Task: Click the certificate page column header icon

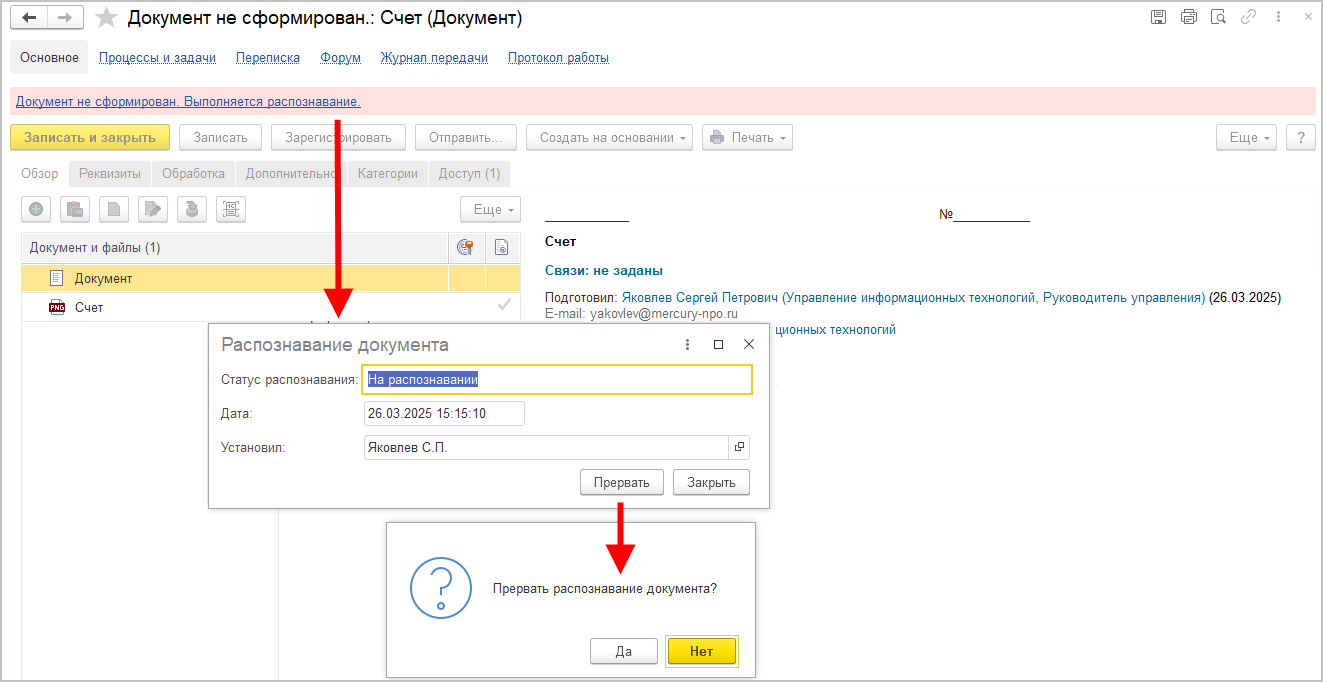Action: coord(502,247)
